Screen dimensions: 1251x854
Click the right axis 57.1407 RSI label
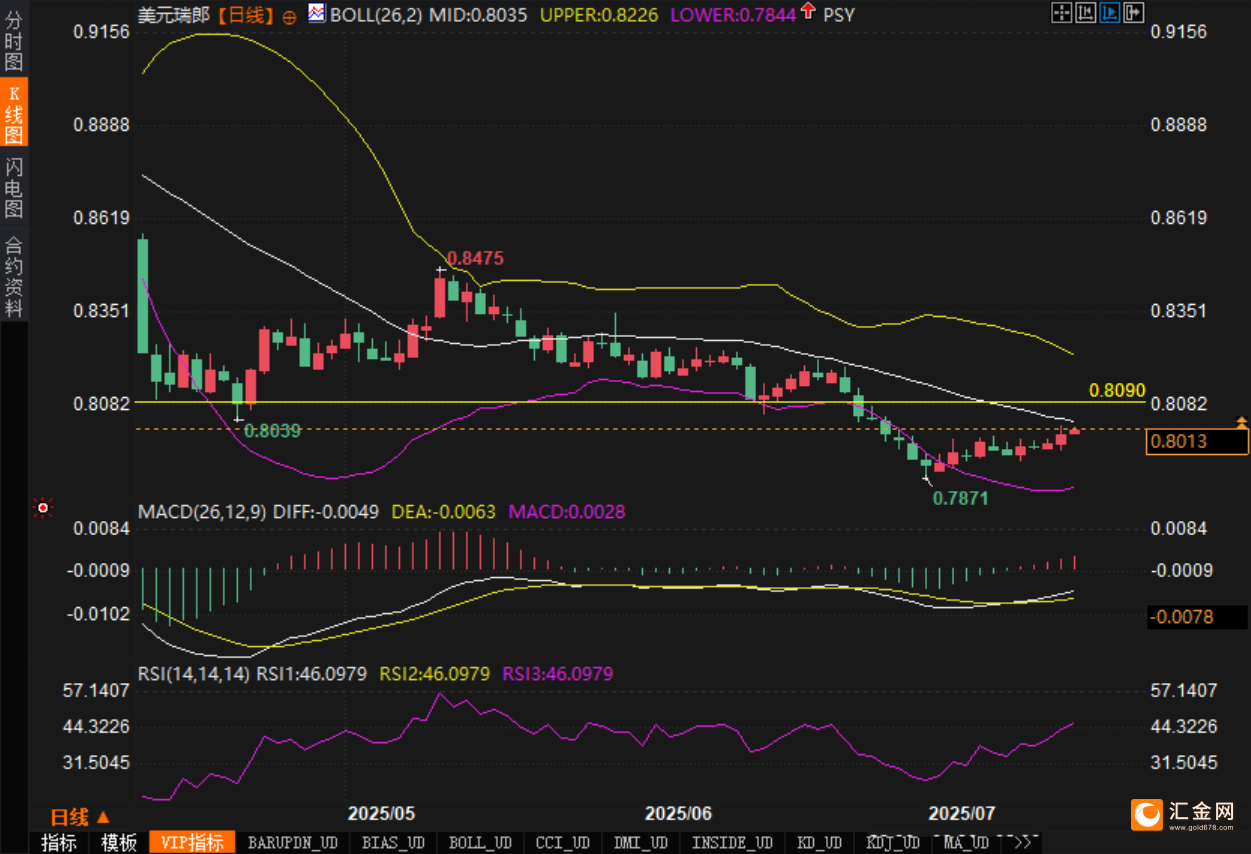point(1185,690)
